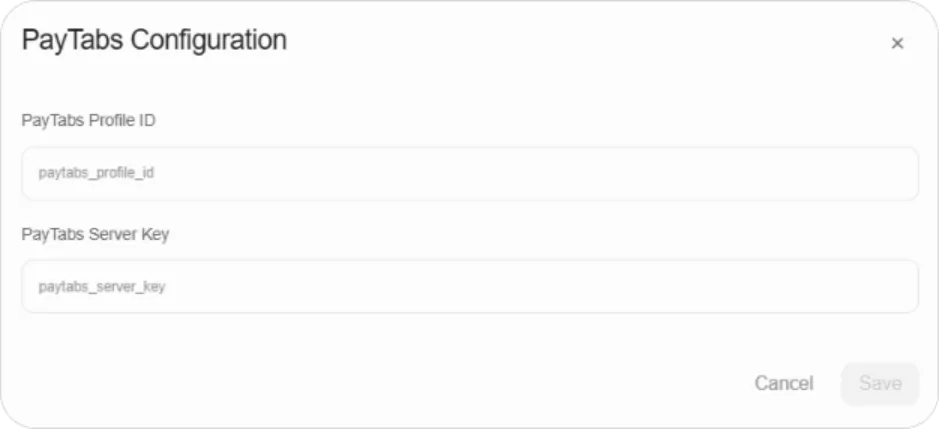Image resolution: width=939 pixels, height=429 pixels.
Task: Click the PayTabs Profile ID input field
Action: point(470,174)
